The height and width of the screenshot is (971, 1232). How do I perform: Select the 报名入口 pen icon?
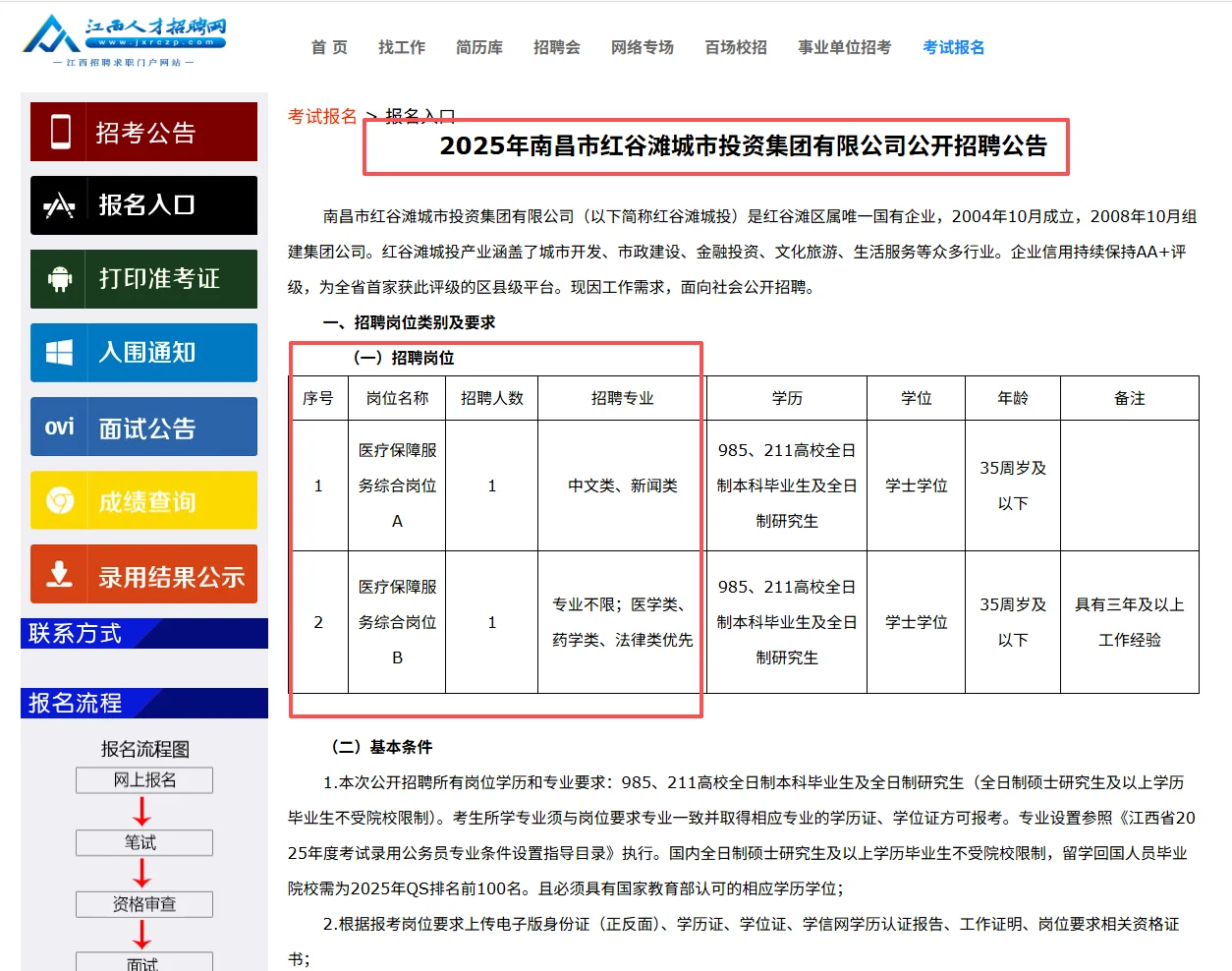click(x=61, y=204)
